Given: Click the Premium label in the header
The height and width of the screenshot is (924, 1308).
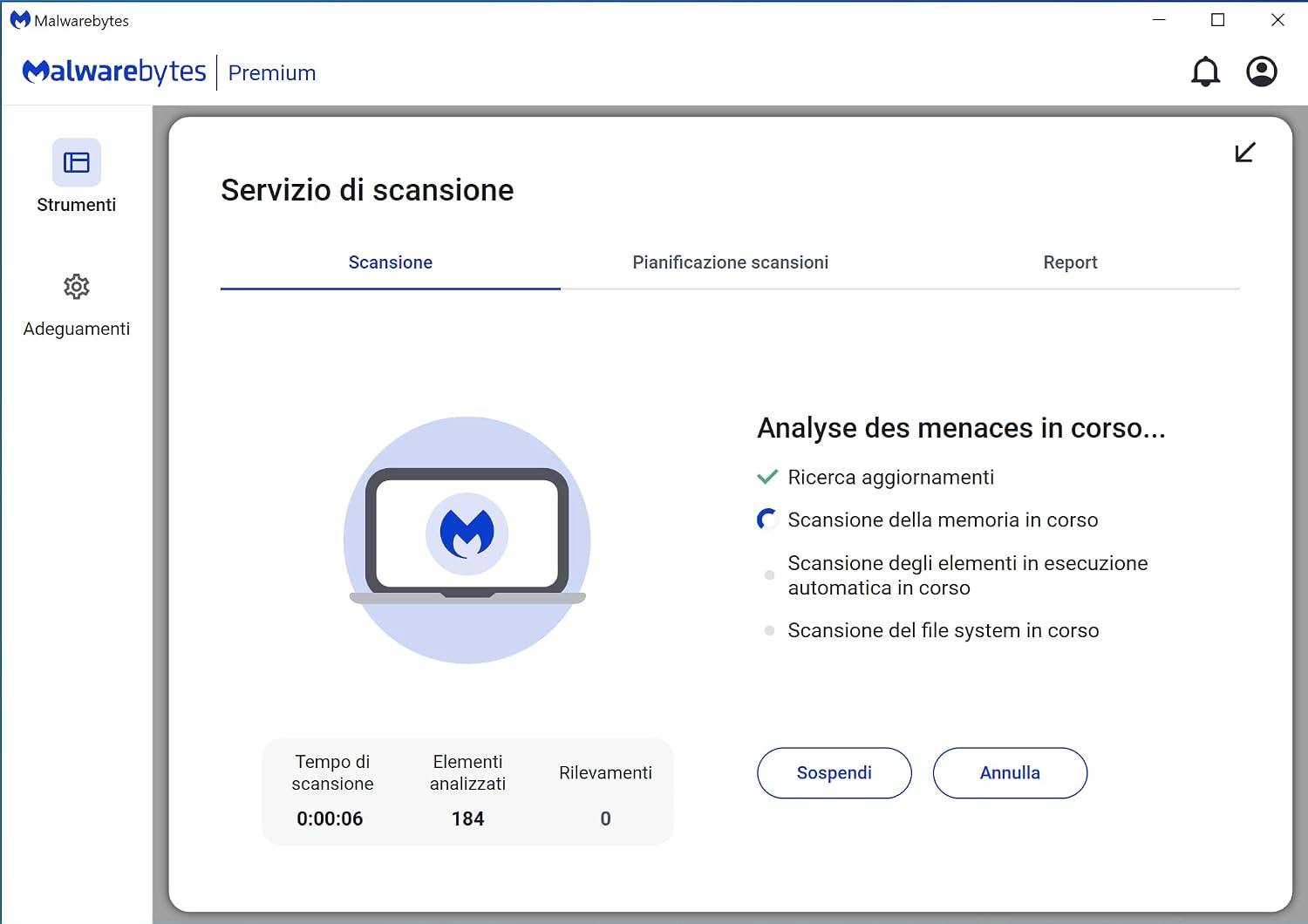Looking at the screenshot, I should click(x=272, y=72).
